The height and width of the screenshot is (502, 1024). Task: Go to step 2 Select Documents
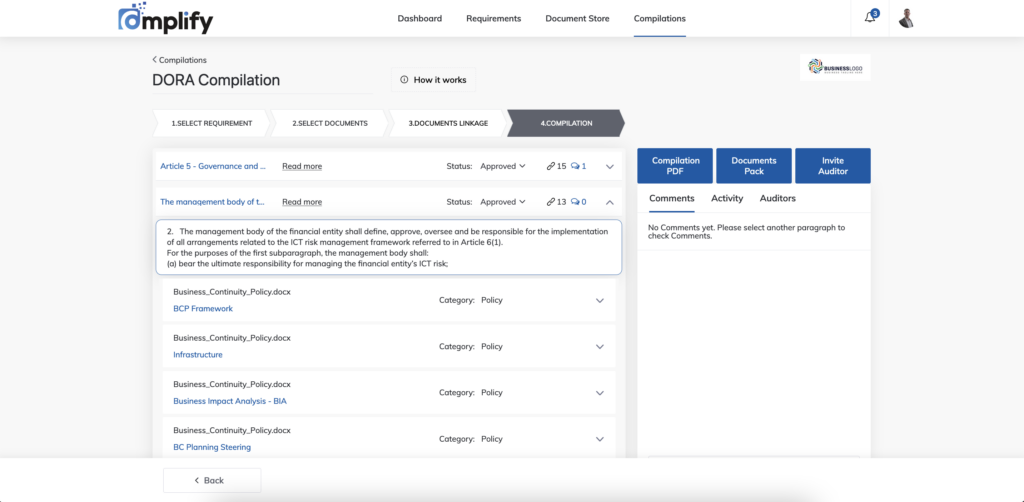(x=329, y=123)
